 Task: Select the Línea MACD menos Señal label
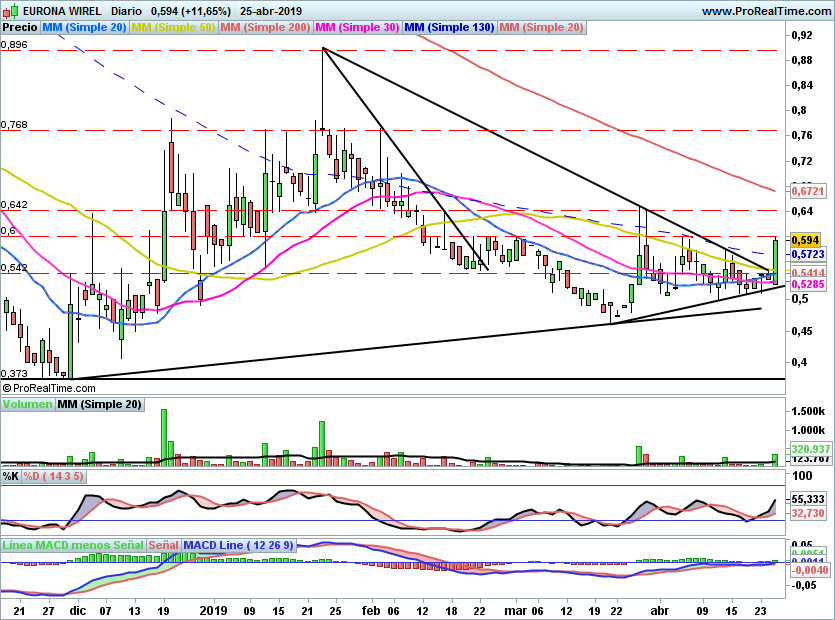coord(73,545)
